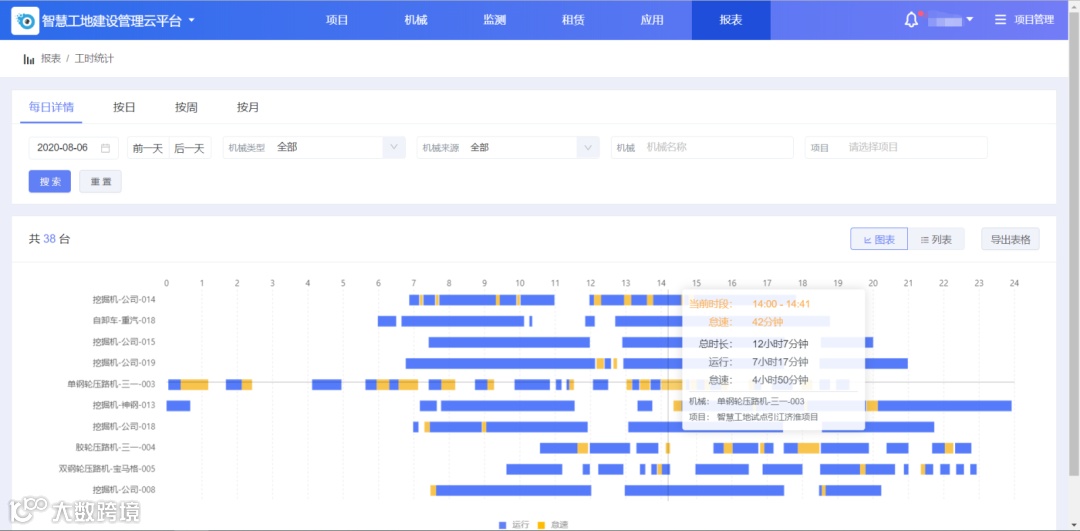1080x531 pixels.
Task: Click the 重置 button
Action: [x=101, y=182]
